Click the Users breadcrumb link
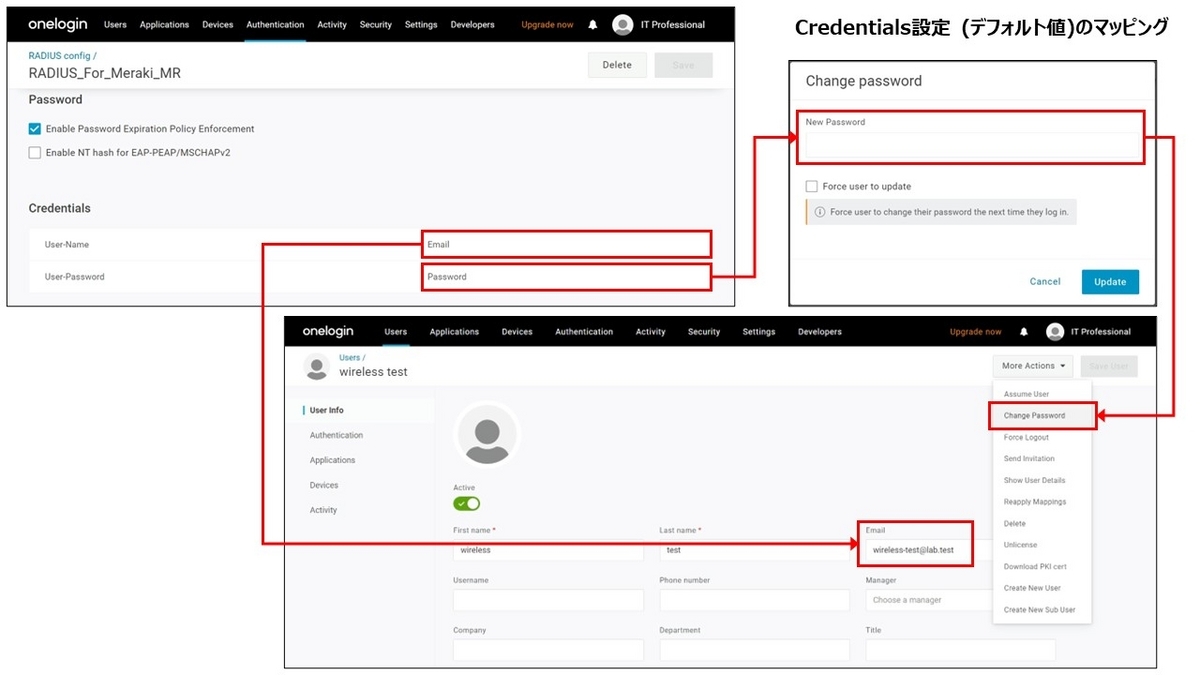 351,358
